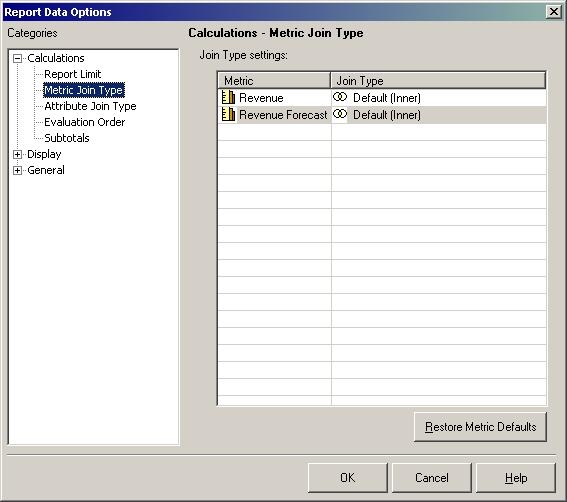
Task: Open Revenue Forecast Default (Inner) join dropdown
Action: tap(387, 115)
